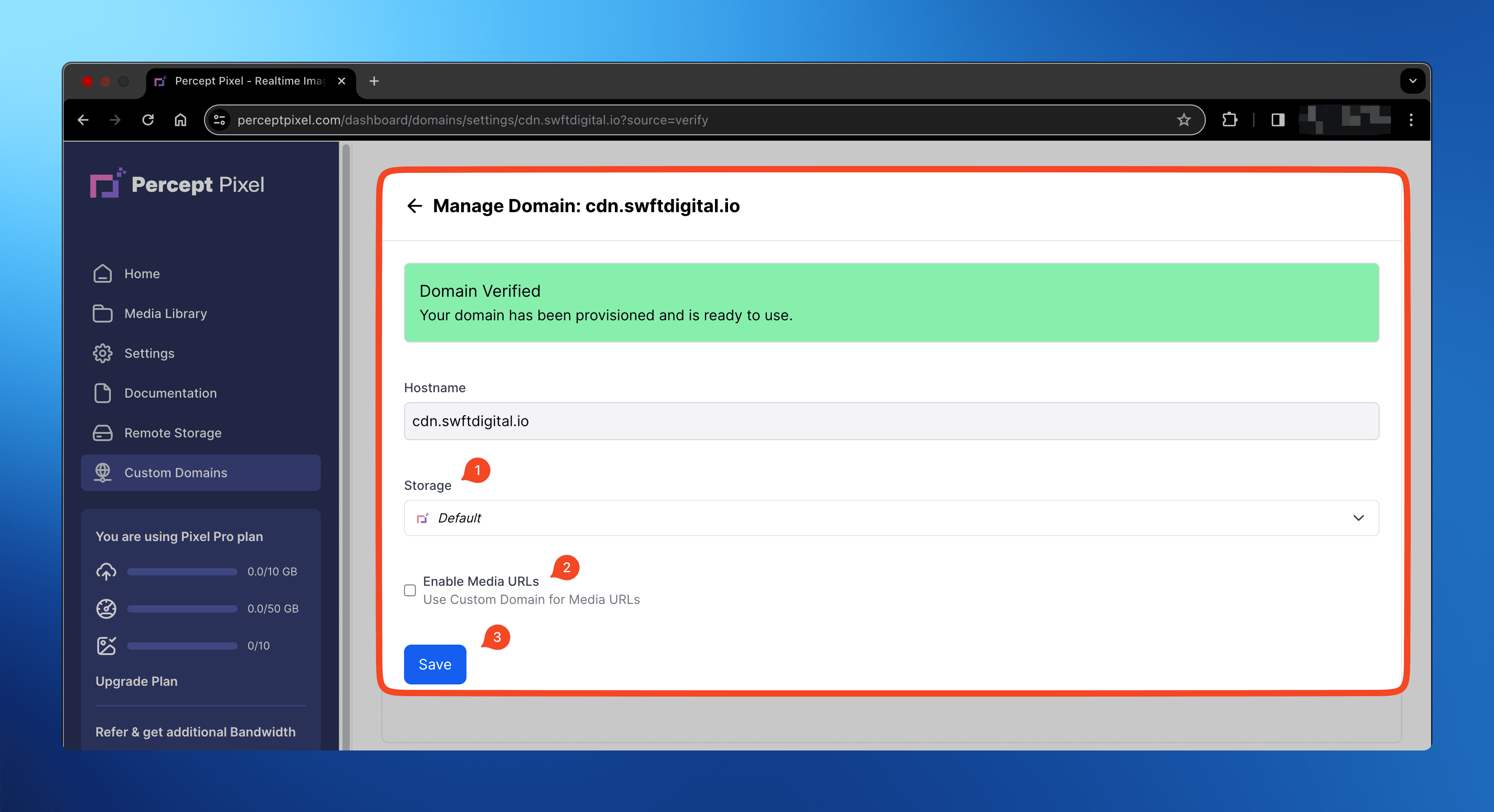Click the upload bandwidth usage icon

pos(107,572)
